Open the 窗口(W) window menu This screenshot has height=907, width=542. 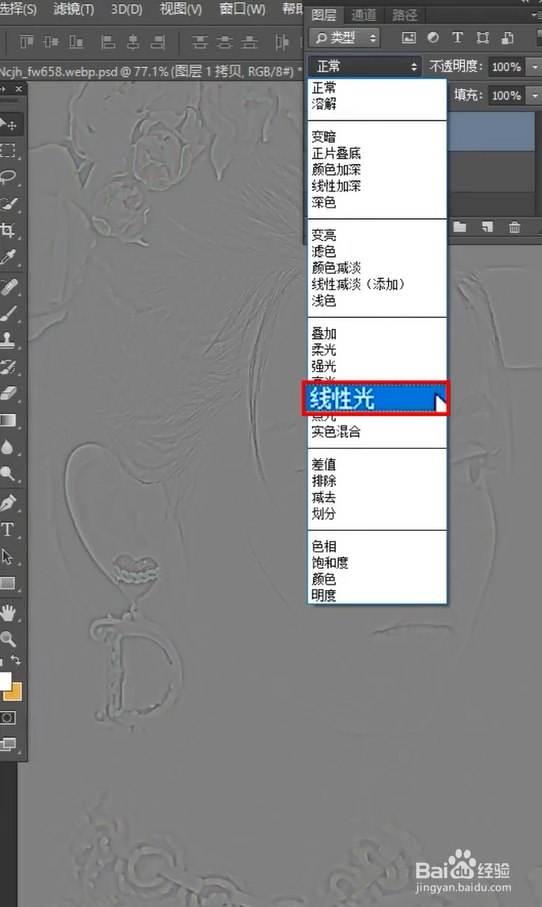242,9
